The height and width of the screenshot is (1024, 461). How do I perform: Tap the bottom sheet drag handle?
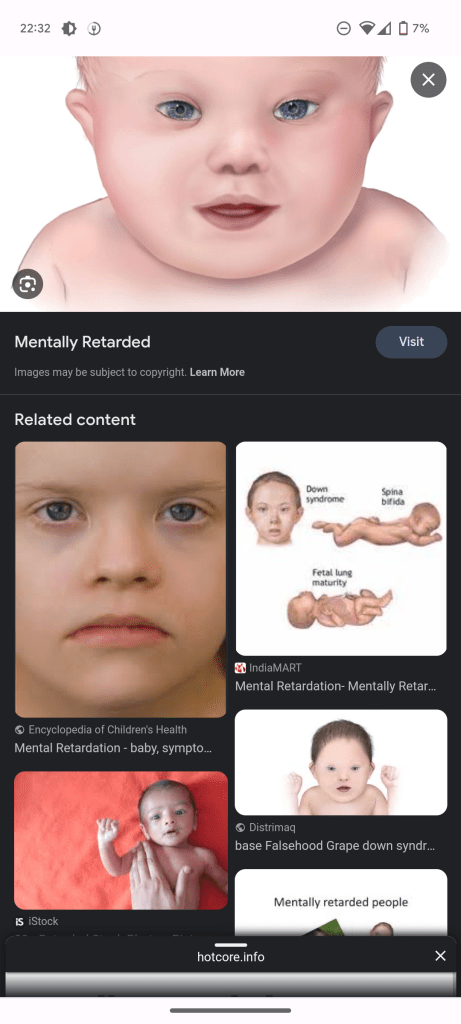coord(230,944)
